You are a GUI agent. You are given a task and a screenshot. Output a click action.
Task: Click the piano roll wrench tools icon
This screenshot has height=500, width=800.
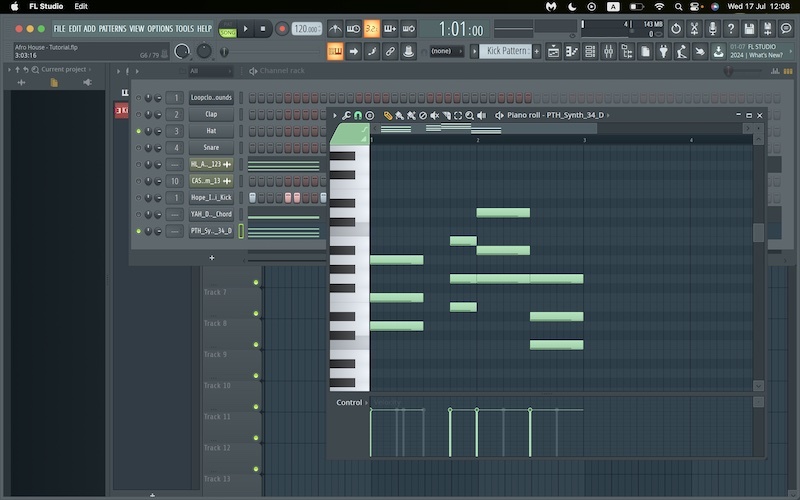[x=346, y=116]
